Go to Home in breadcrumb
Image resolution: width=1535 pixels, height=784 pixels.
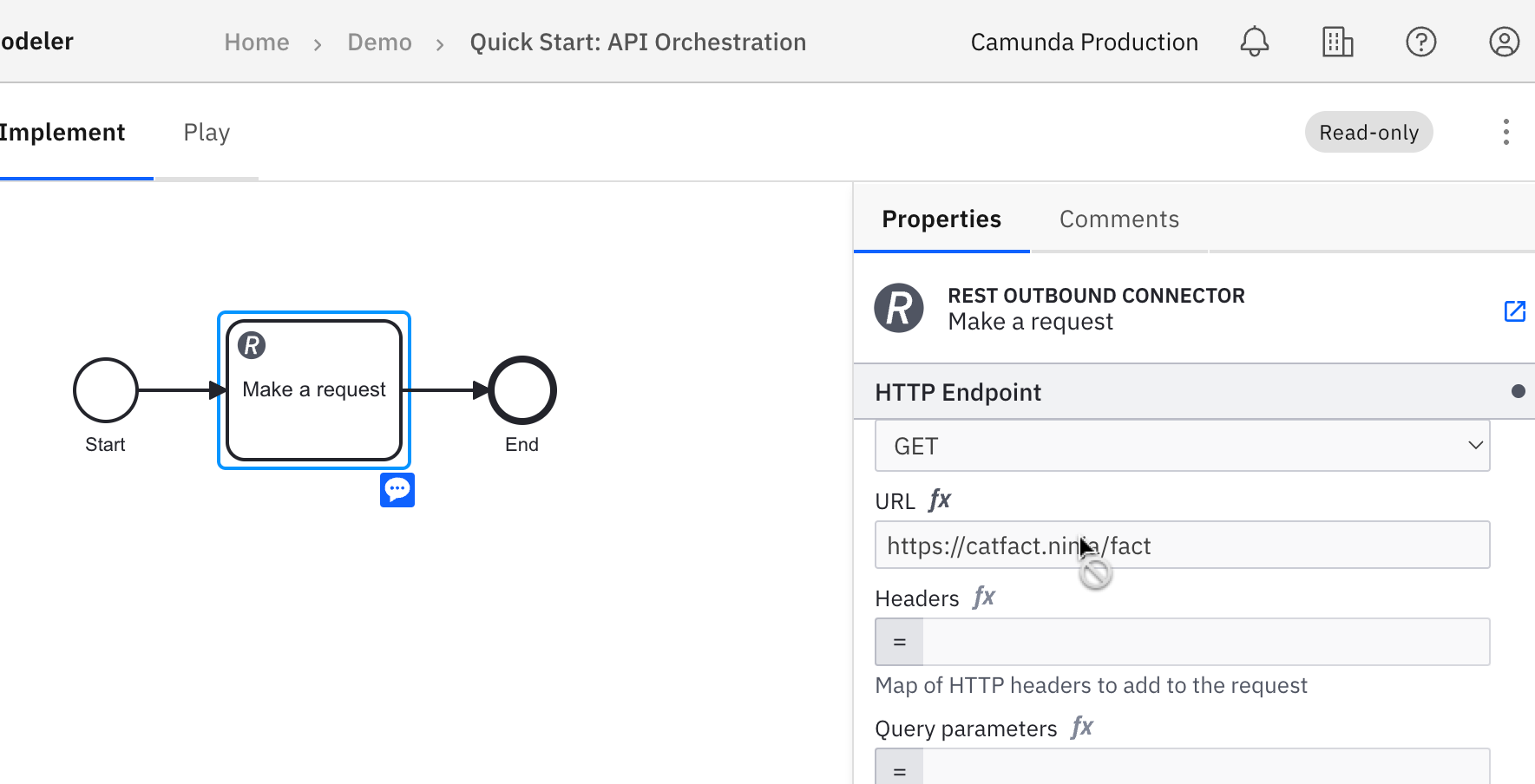point(256,42)
